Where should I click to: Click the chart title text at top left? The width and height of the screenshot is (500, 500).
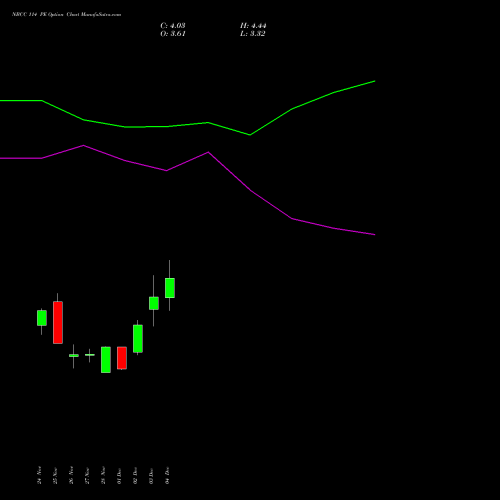tap(67, 15)
